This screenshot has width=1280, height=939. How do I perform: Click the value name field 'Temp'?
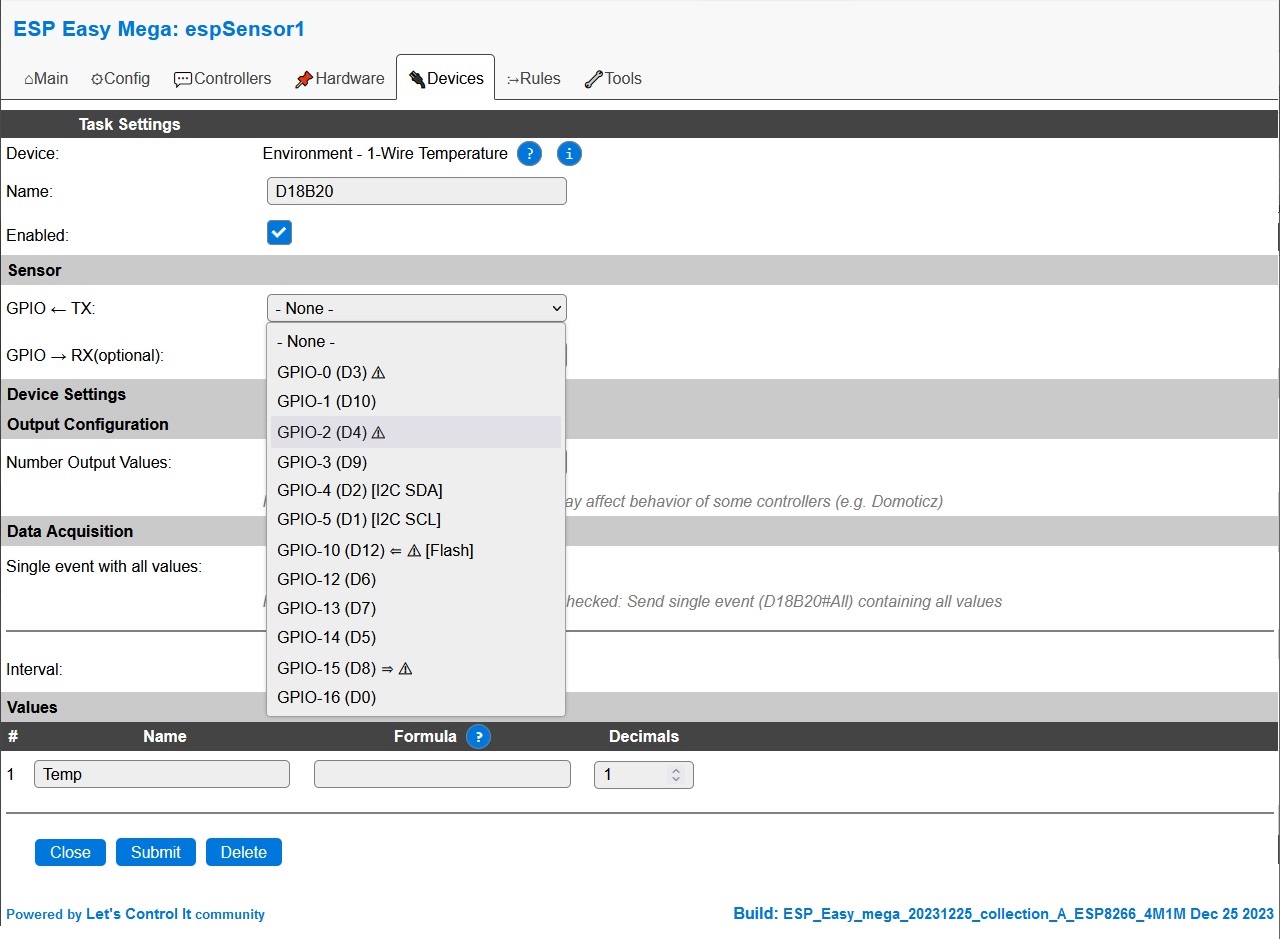[162, 774]
